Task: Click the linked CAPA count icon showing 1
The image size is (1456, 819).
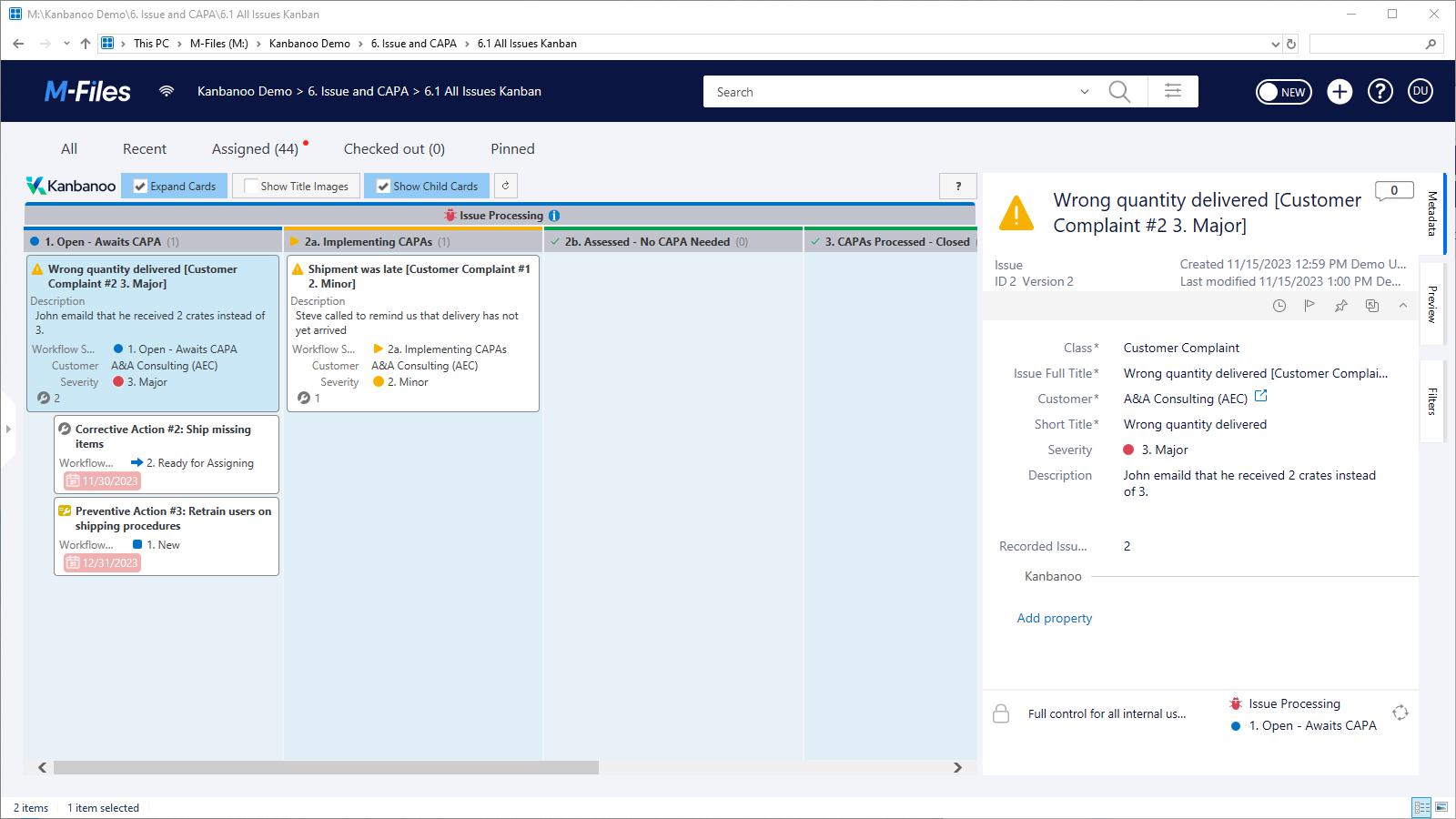Action: 304,398
